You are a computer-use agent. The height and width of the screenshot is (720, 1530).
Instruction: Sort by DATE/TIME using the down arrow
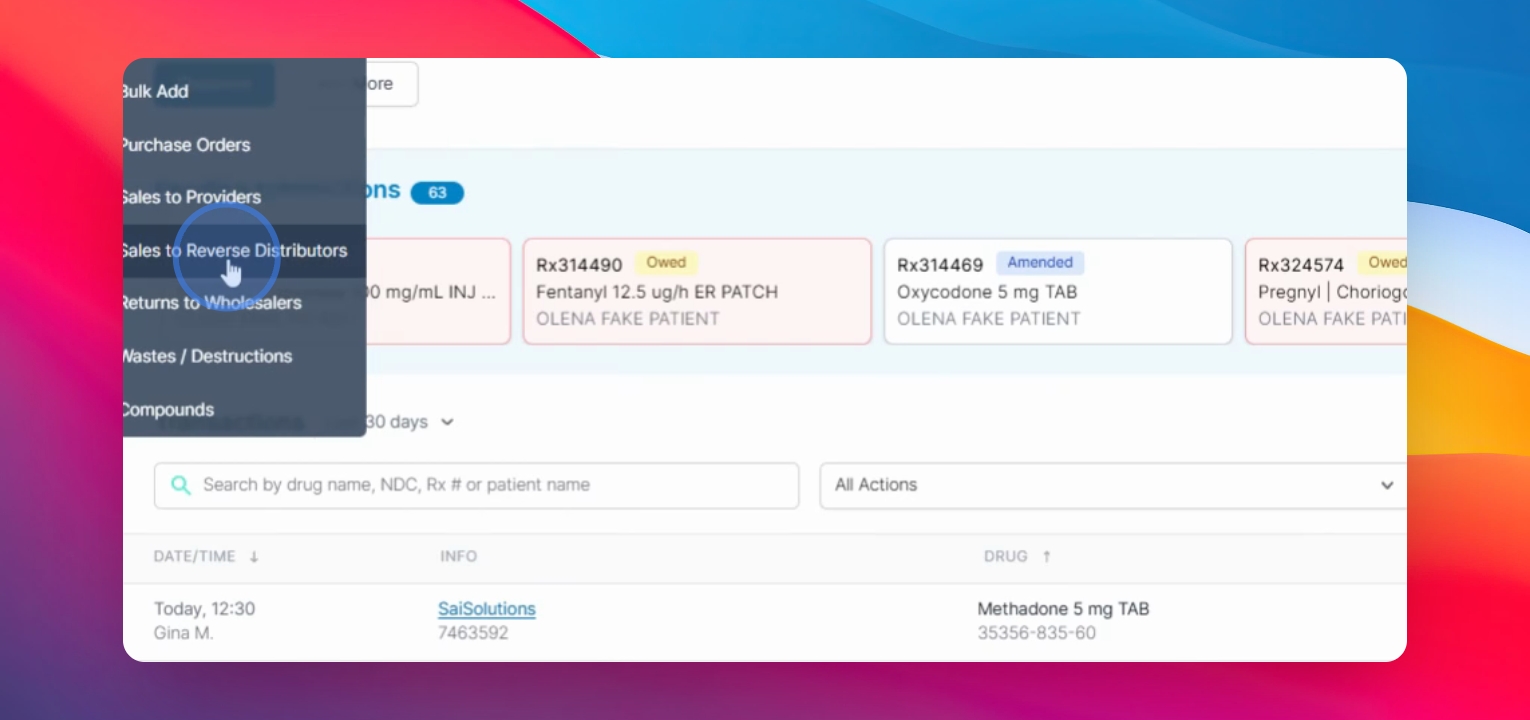click(x=254, y=557)
